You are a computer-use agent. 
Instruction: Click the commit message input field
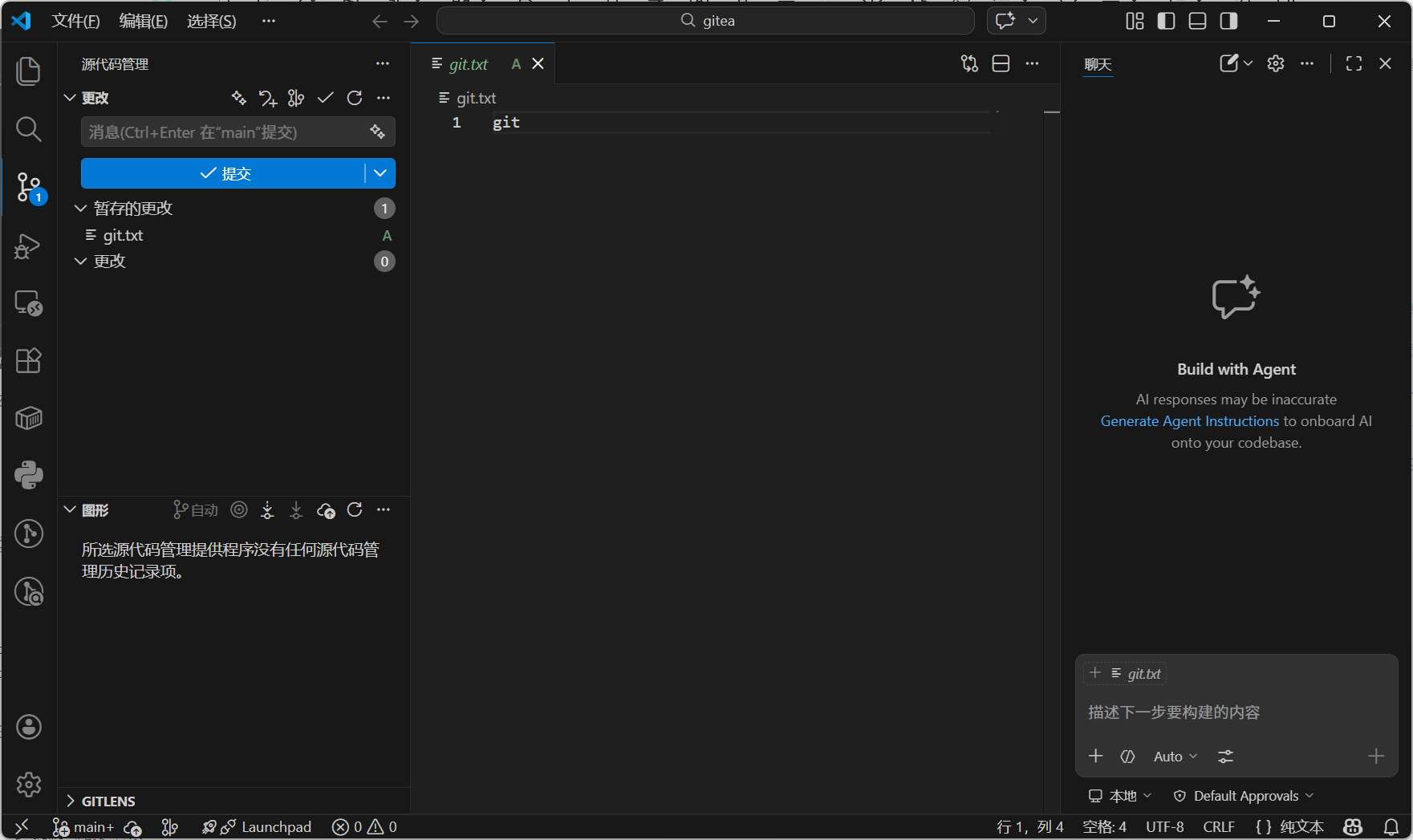[225, 132]
